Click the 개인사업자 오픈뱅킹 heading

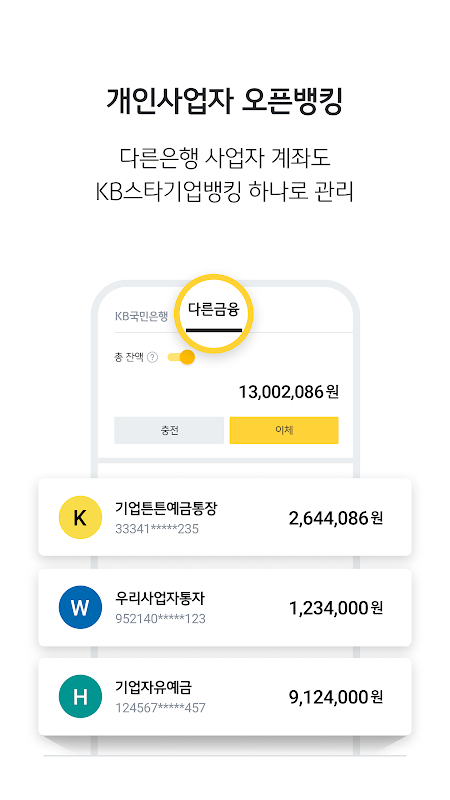point(224,101)
